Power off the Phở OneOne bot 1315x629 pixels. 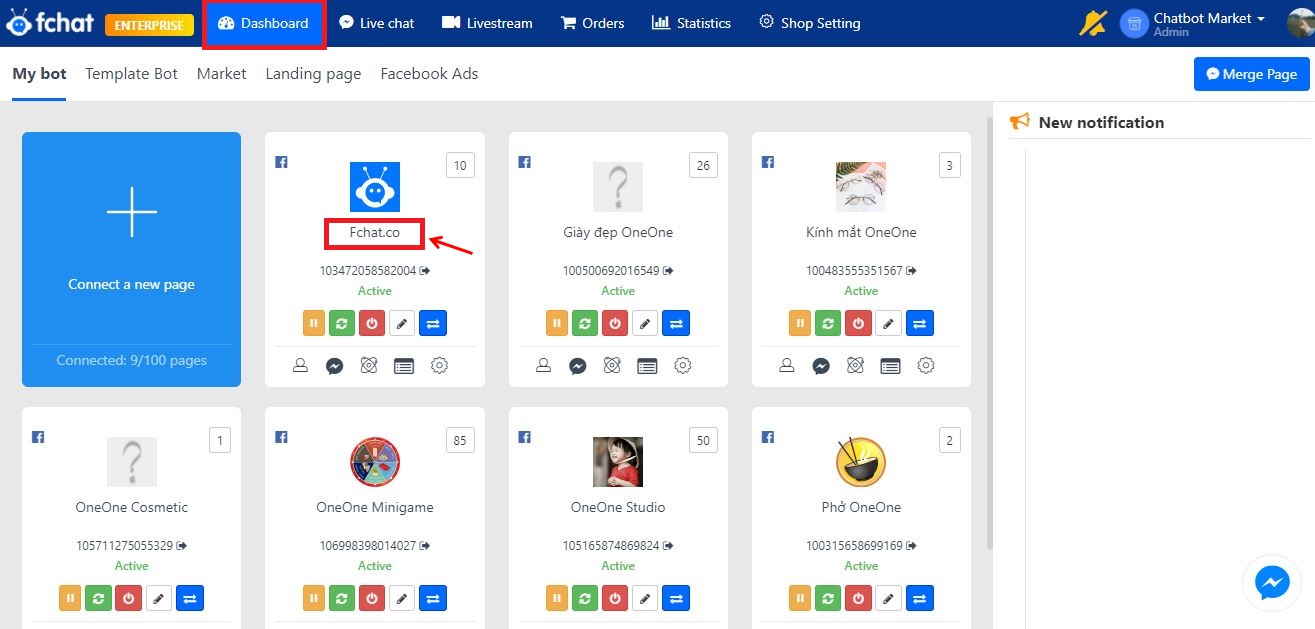tap(859, 598)
